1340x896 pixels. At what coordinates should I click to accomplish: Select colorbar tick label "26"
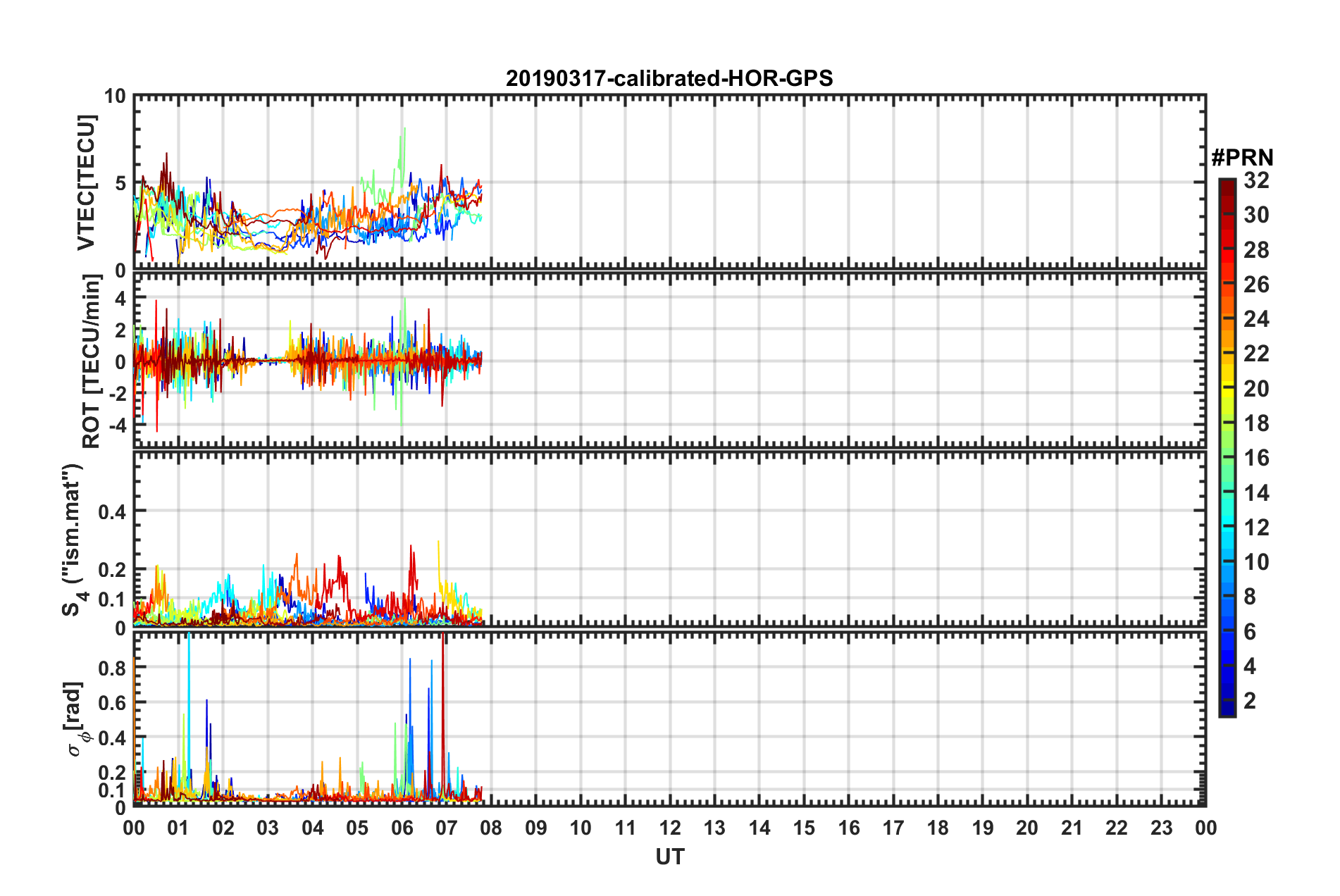tap(1256, 285)
